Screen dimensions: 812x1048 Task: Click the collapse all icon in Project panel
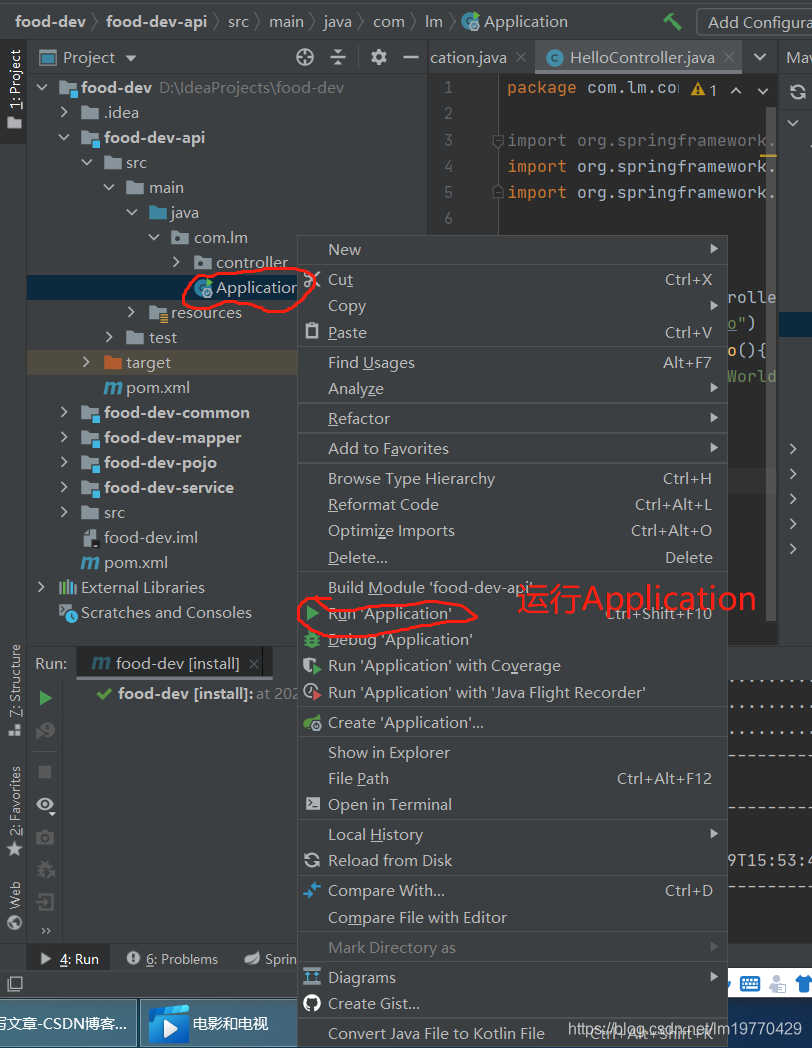(x=338, y=57)
